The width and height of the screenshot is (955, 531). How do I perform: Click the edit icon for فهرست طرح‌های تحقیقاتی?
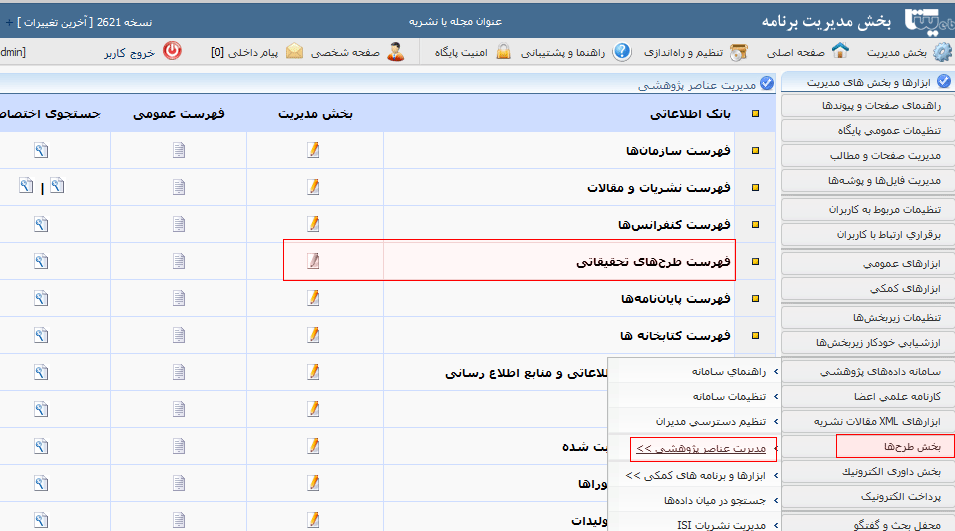tap(314, 261)
